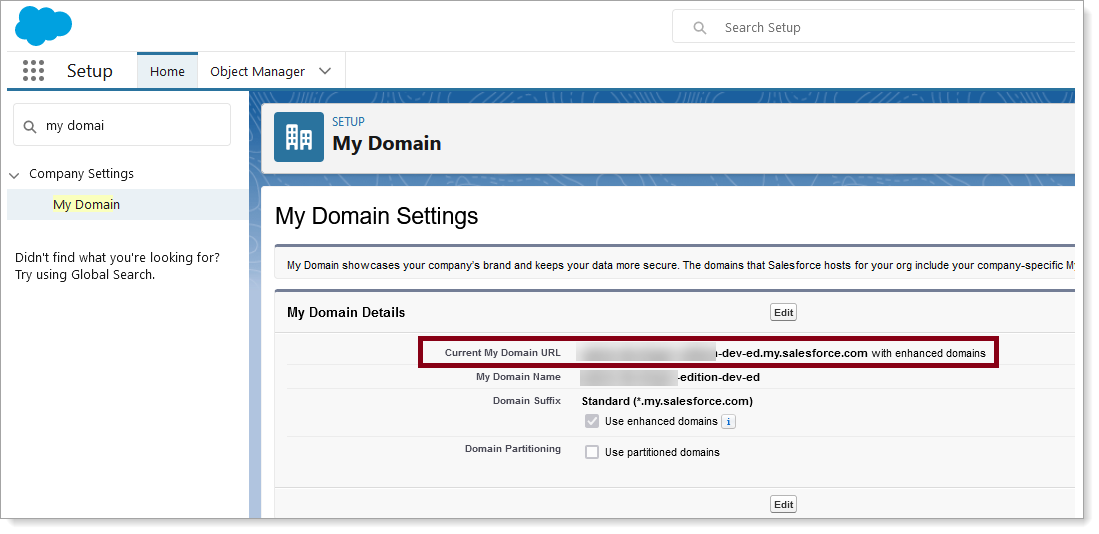Click the '-edition-dev-ed' domain name value
The image size is (1099, 534).
pyautogui.click(x=719, y=378)
